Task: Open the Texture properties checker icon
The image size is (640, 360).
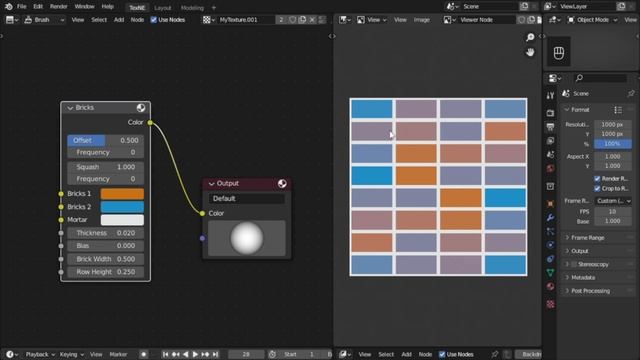Action: (x=550, y=304)
